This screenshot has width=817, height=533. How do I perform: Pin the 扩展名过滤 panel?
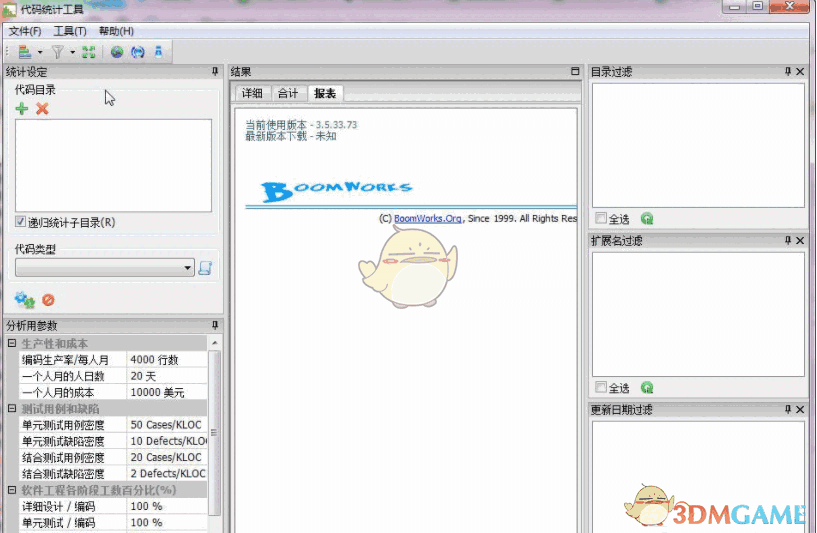[x=788, y=240]
